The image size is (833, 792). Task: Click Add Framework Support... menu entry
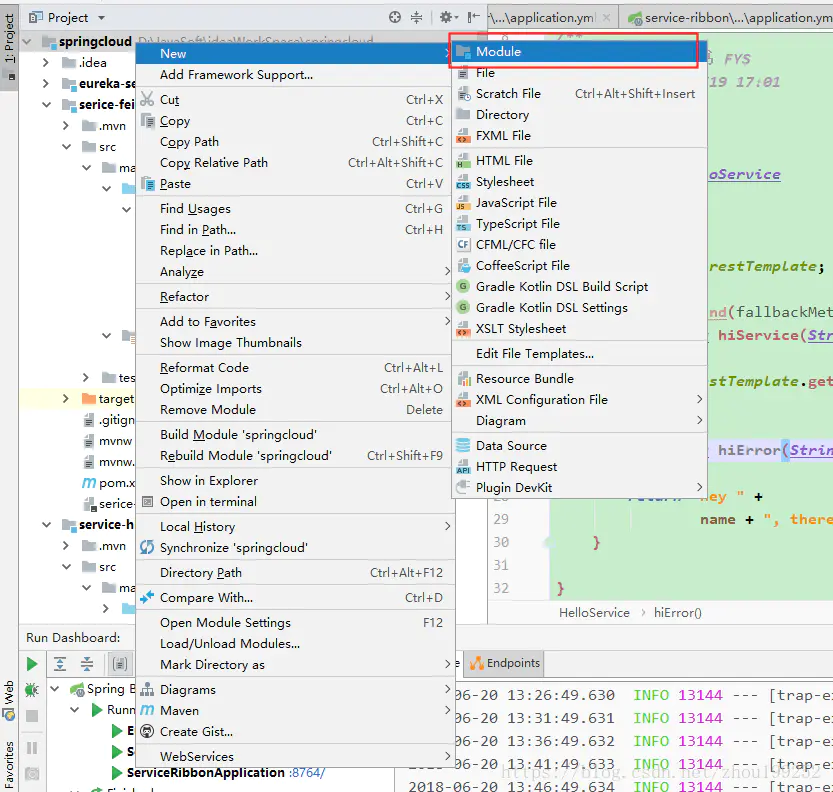[236, 74]
